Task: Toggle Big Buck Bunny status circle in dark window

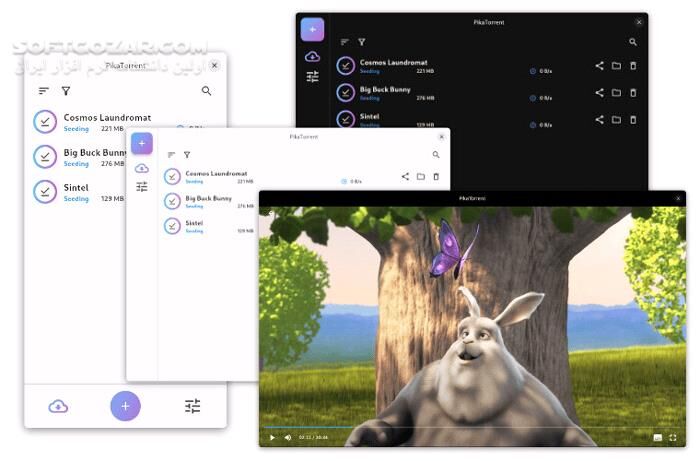Action: click(x=345, y=93)
